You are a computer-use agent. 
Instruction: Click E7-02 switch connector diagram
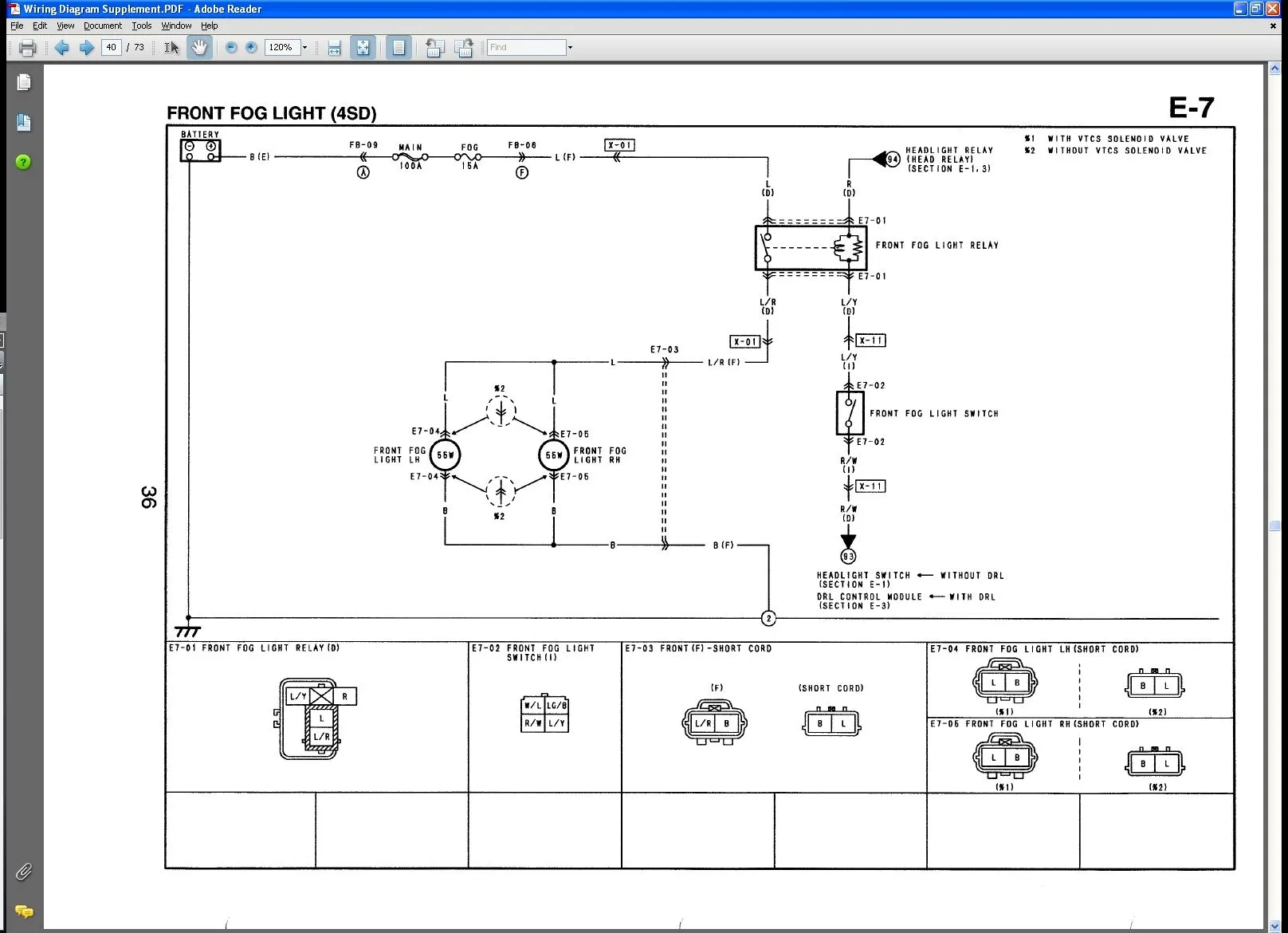545,714
